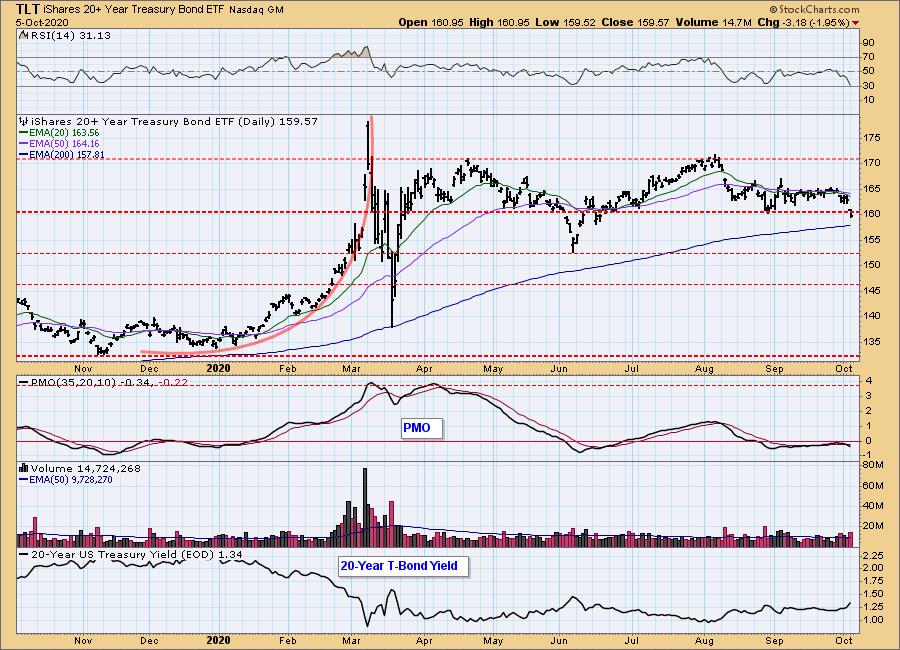This screenshot has height=650, width=900.
Task: Click the volume EMA(50) 9,728,270 legend
Action: click(x=66, y=479)
